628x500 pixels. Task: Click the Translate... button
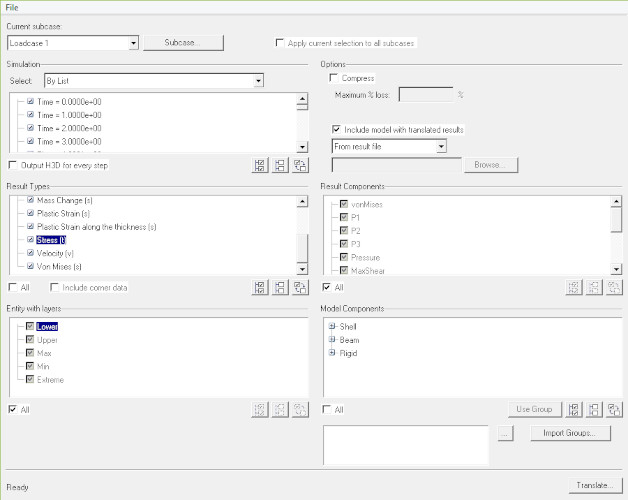(594, 485)
